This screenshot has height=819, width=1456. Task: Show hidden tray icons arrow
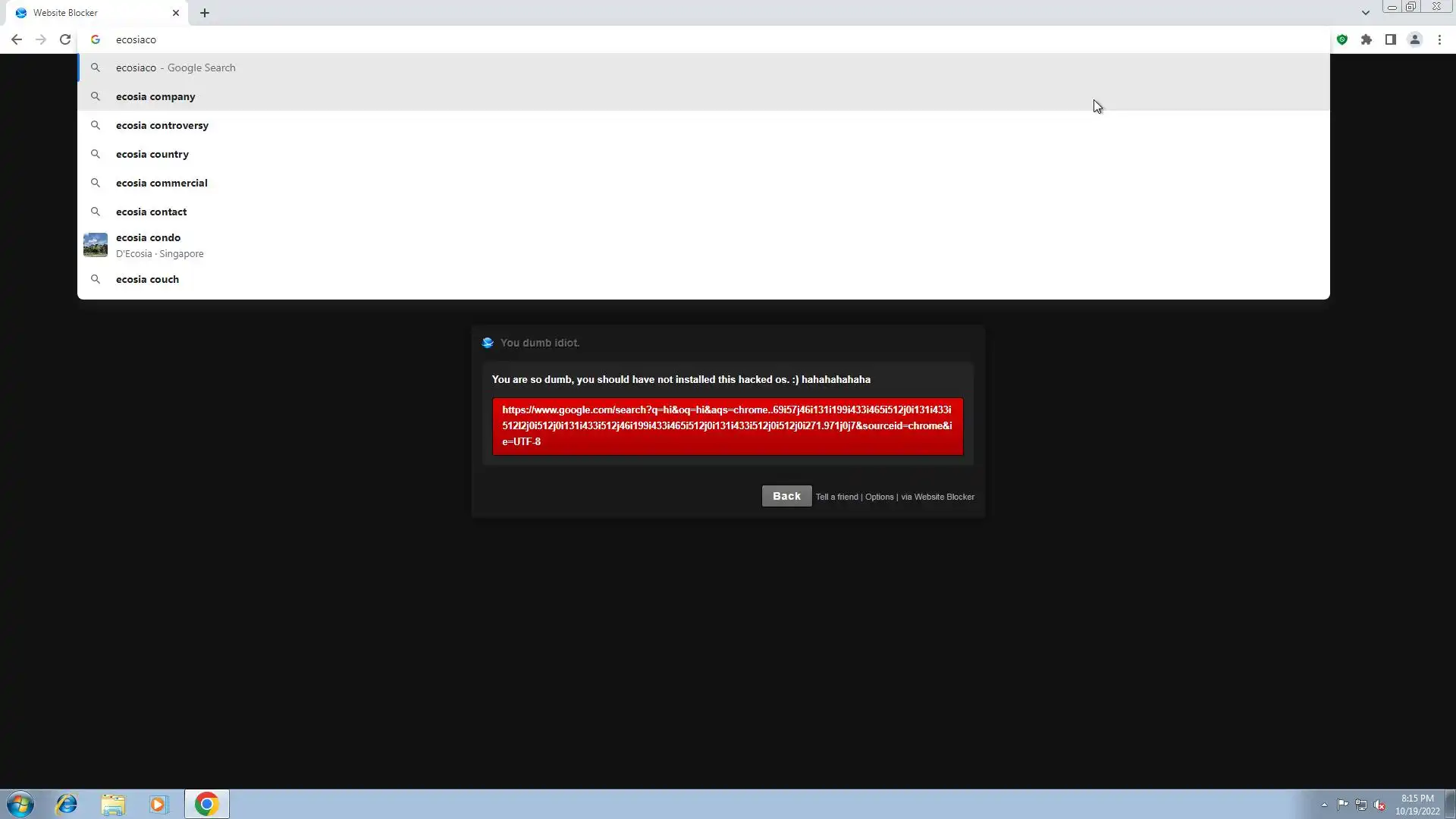tap(1324, 805)
